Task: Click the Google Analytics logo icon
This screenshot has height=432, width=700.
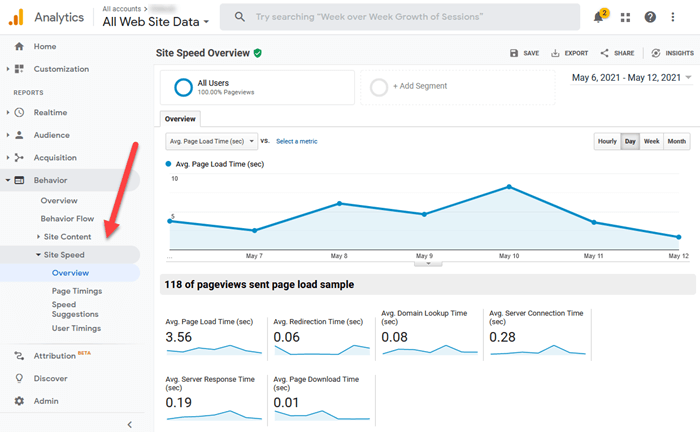Action: click(16, 17)
